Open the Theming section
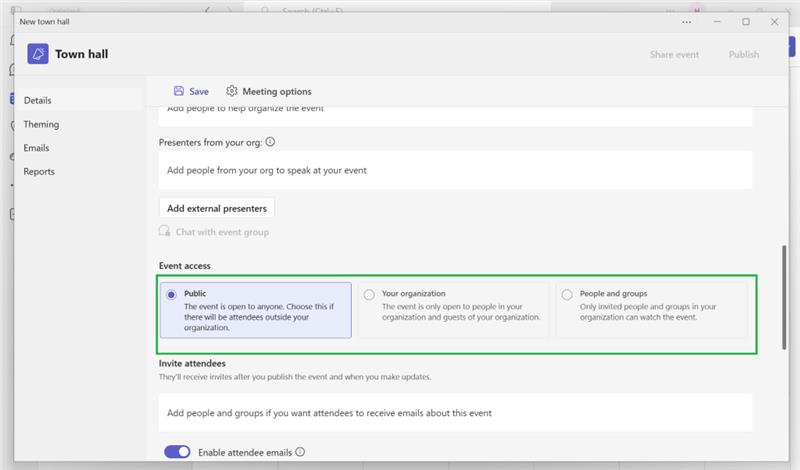The width and height of the screenshot is (800, 470). coord(41,124)
